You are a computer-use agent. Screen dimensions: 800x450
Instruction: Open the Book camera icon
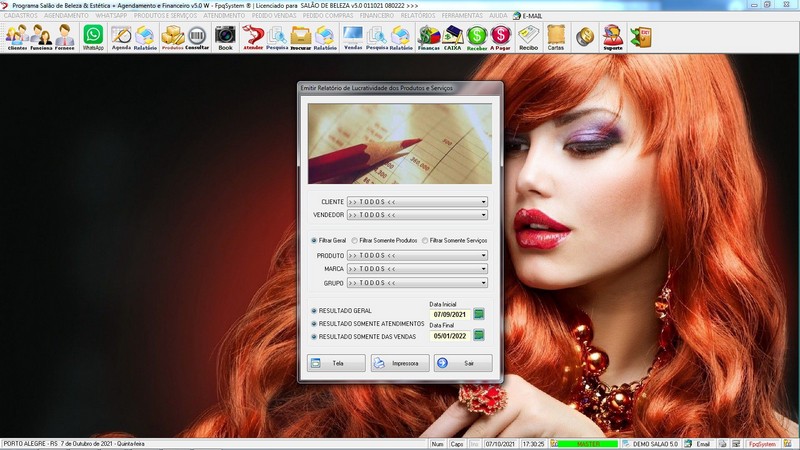(225, 37)
